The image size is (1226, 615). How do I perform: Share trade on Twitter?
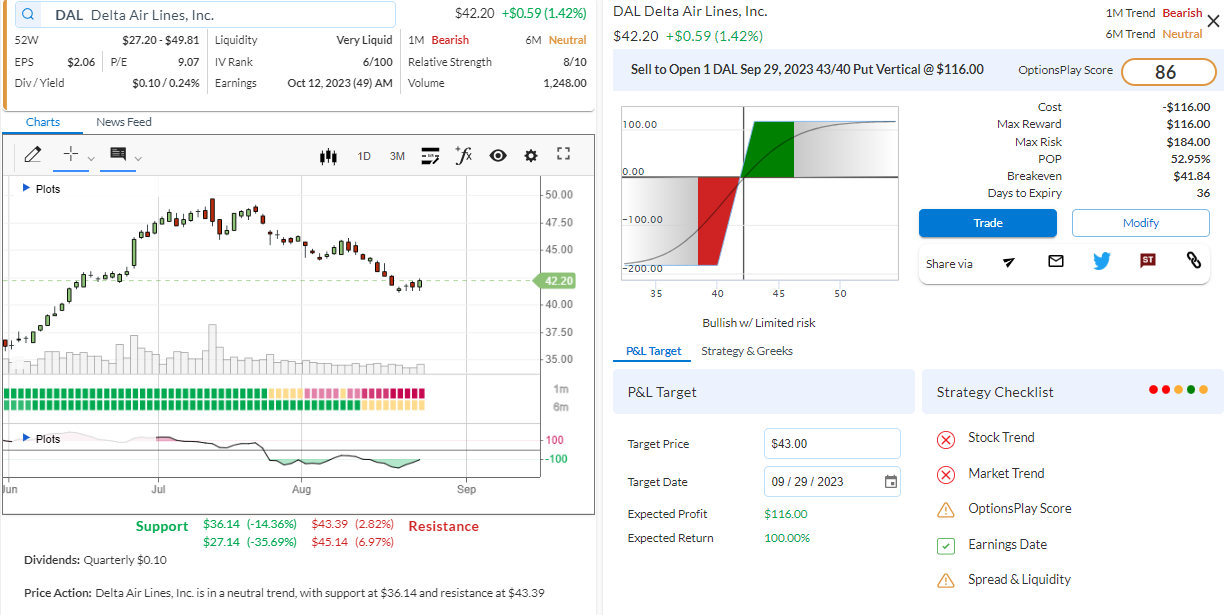1102,261
